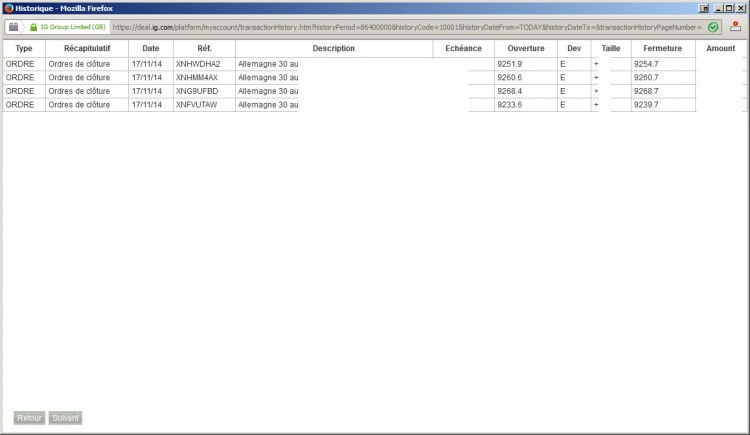Focus the URL address field

[408, 27]
